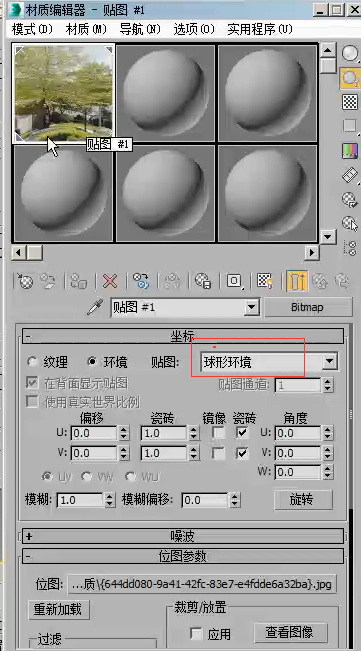Click the 重新加载 button
361x651 pixels.
point(58,609)
